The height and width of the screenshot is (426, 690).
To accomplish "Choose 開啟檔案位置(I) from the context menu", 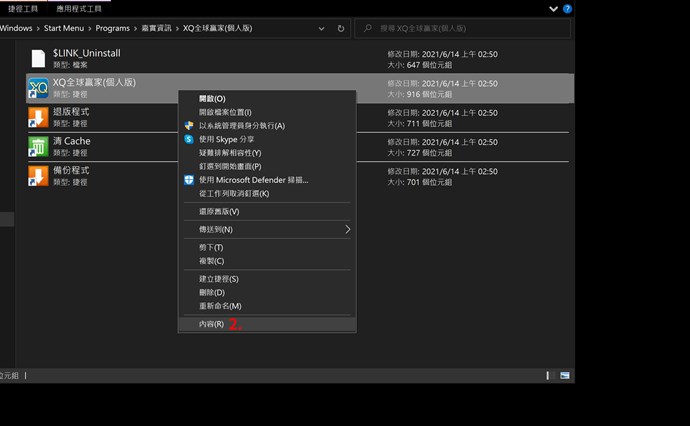I will 225,112.
